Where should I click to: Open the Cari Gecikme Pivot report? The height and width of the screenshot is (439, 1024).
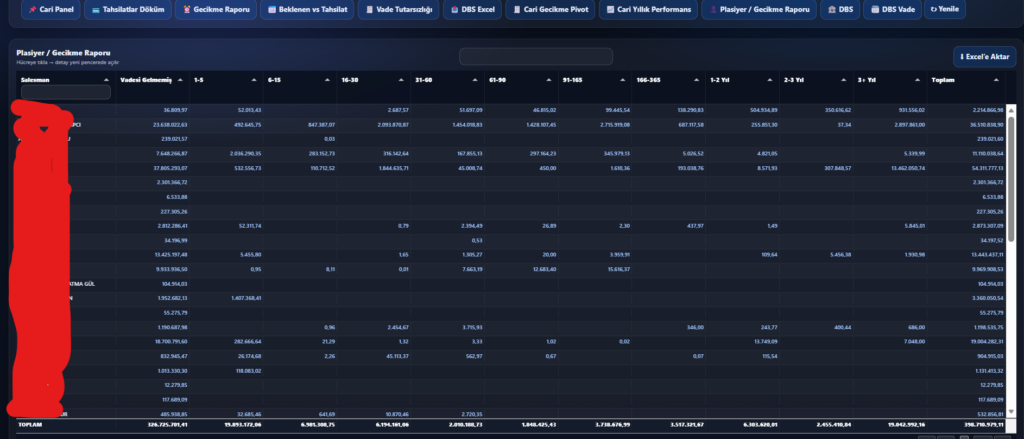(550, 10)
